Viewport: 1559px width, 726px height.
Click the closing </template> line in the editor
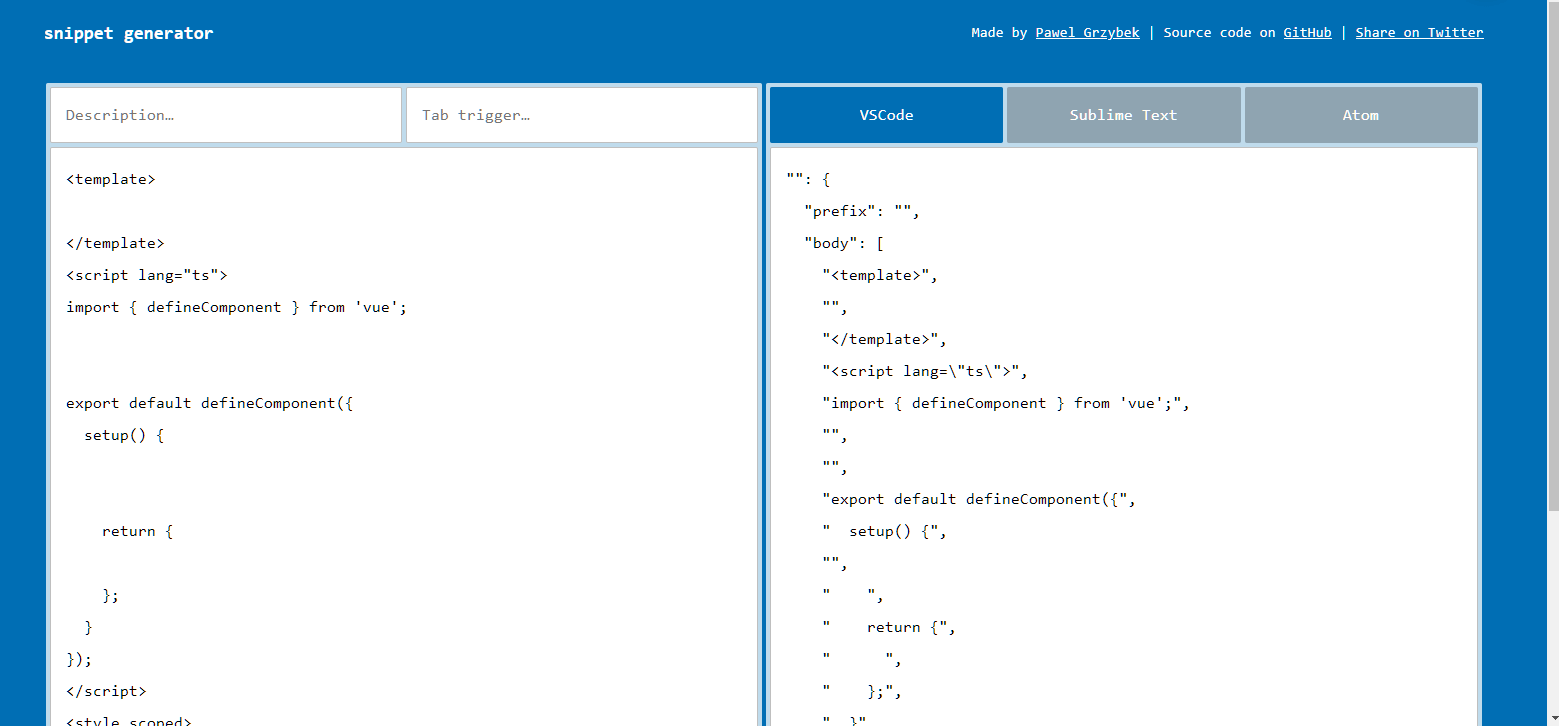point(115,244)
